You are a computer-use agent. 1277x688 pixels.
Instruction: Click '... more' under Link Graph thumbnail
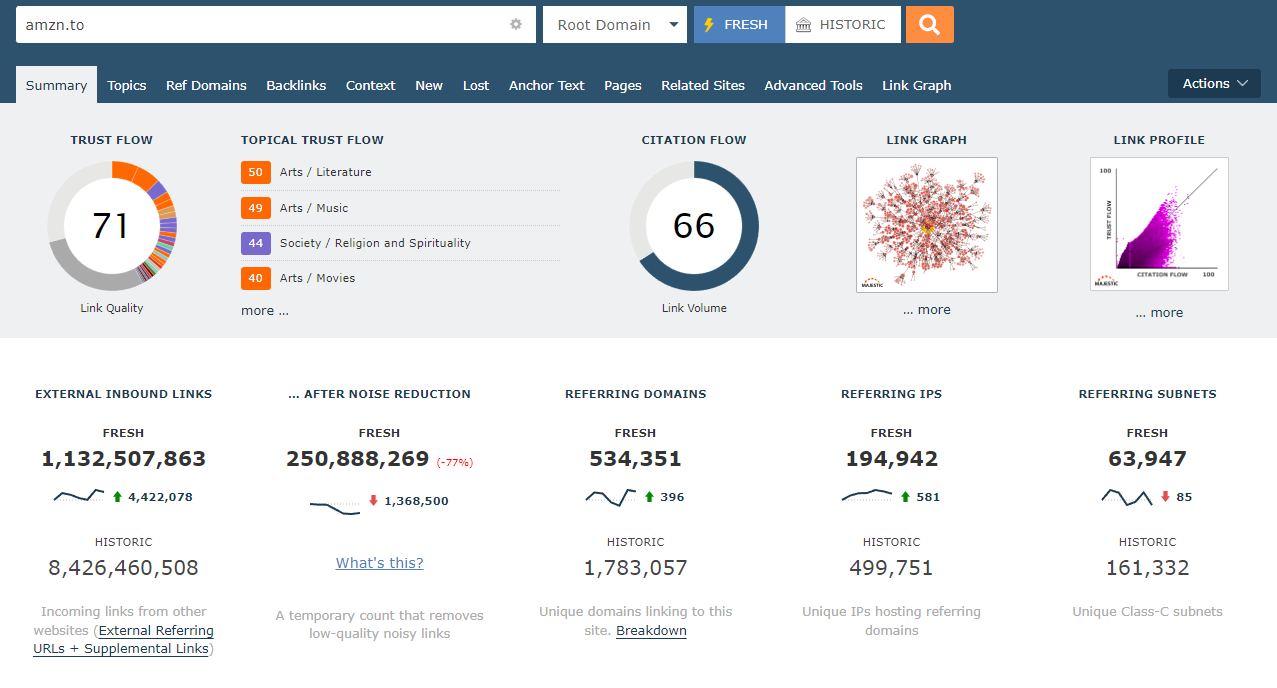(927, 310)
